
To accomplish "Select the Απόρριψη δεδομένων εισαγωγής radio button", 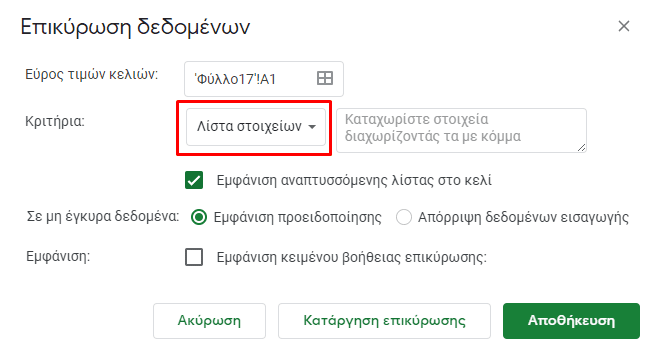I will pyautogui.click(x=404, y=217).
